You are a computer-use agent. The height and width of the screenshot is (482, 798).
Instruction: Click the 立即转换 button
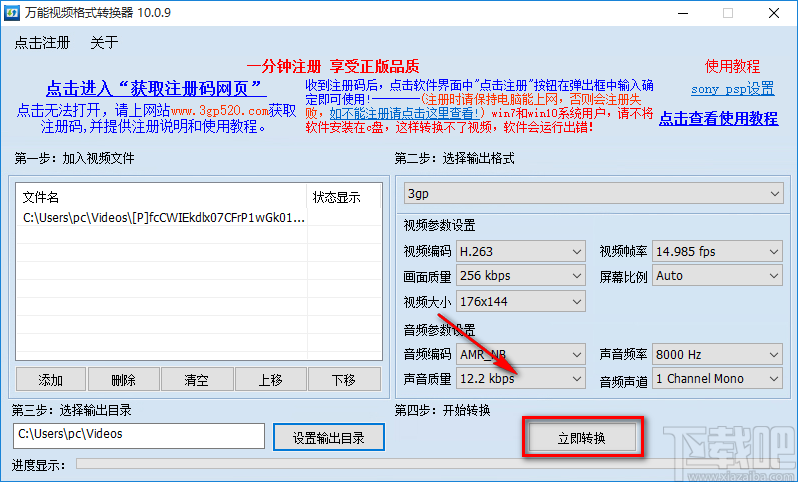pyautogui.click(x=583, y=437)
